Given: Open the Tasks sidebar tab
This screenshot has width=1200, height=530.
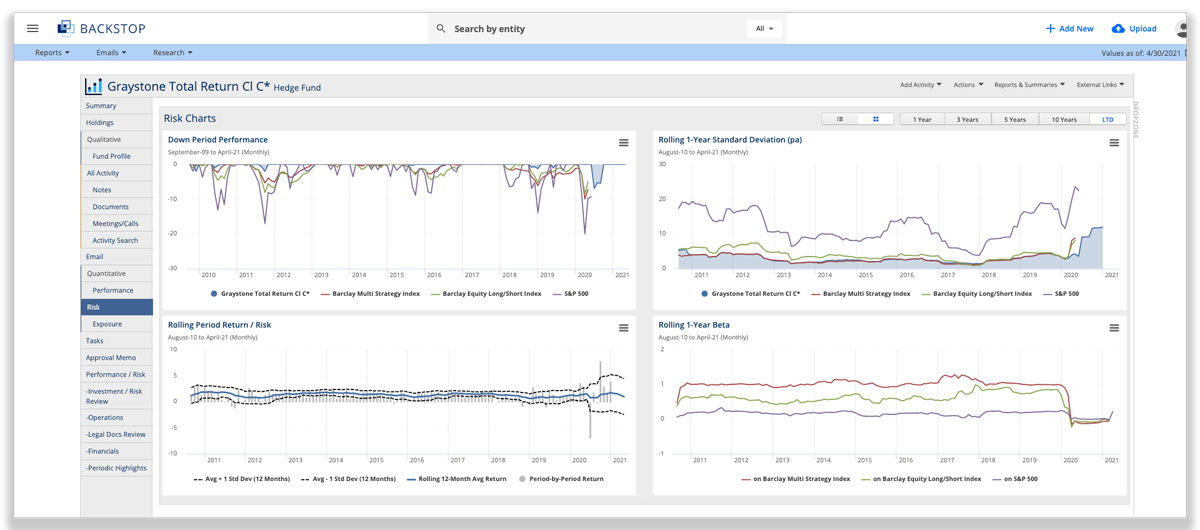Looking at the screenshot, I should [117, 341].
